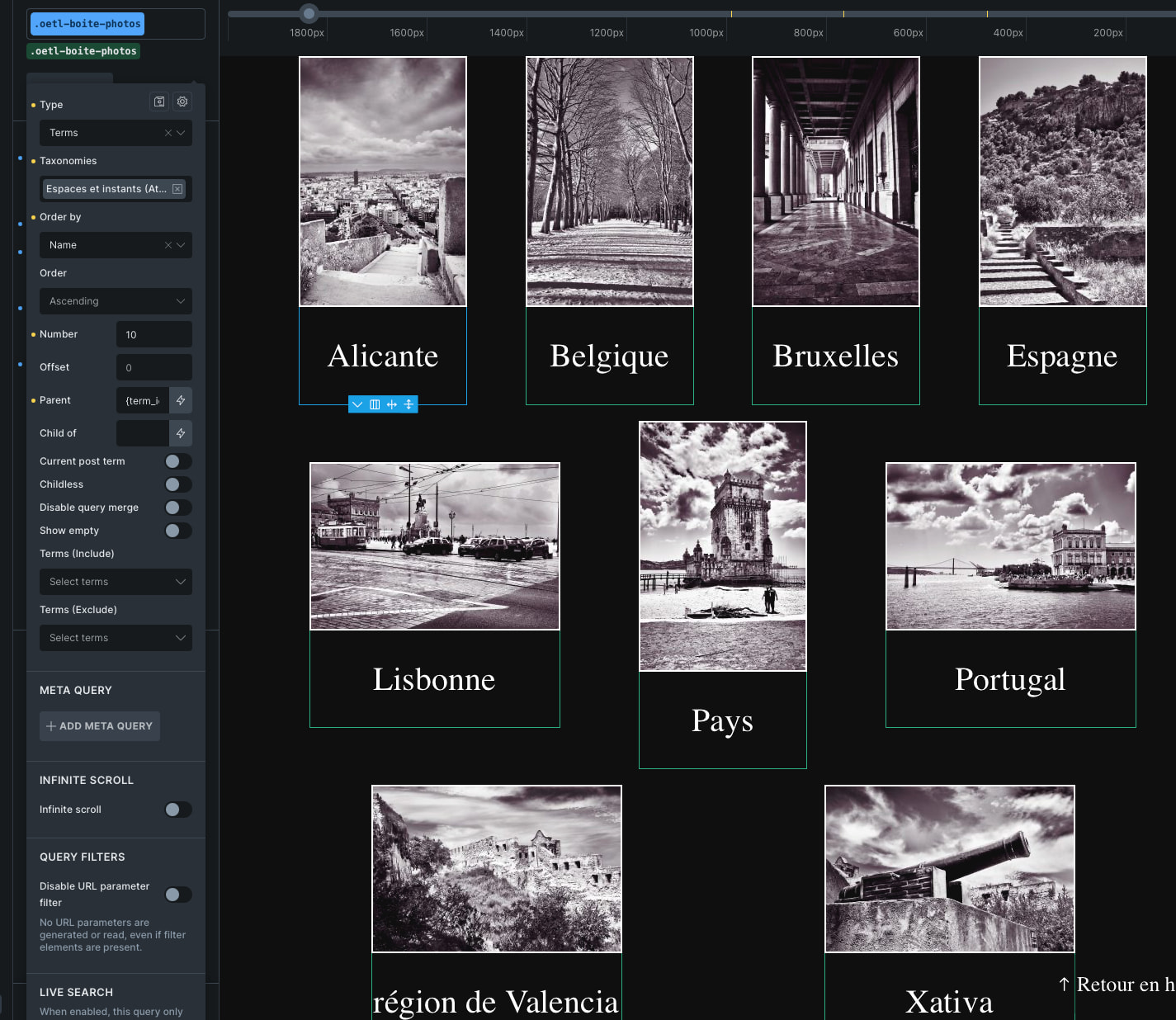This screenshot has height=1020, width=1176.
Task: Open query settings gear icon
Action: (182, 102)
